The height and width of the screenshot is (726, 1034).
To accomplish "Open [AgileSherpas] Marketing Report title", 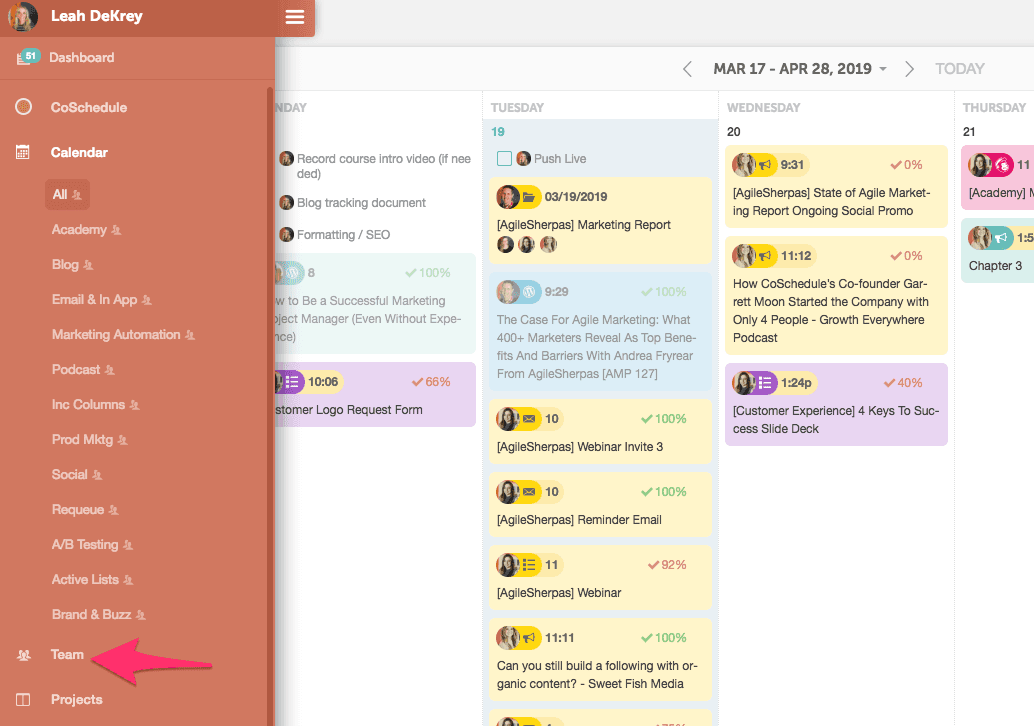I will (584, 225).
